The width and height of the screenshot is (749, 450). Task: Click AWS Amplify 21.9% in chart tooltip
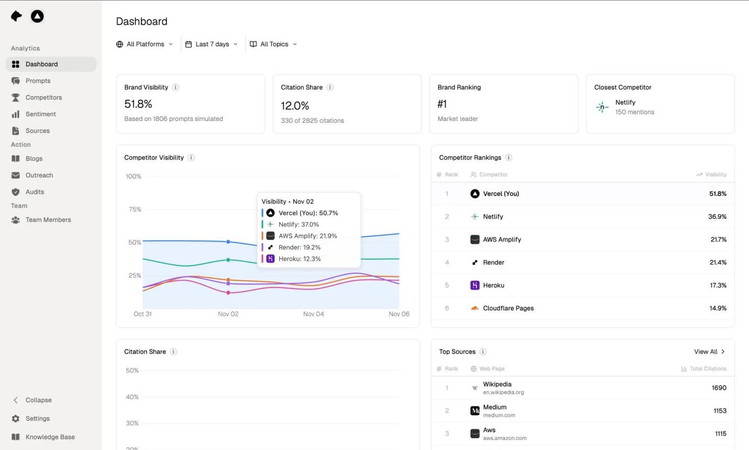coord(308,236)
